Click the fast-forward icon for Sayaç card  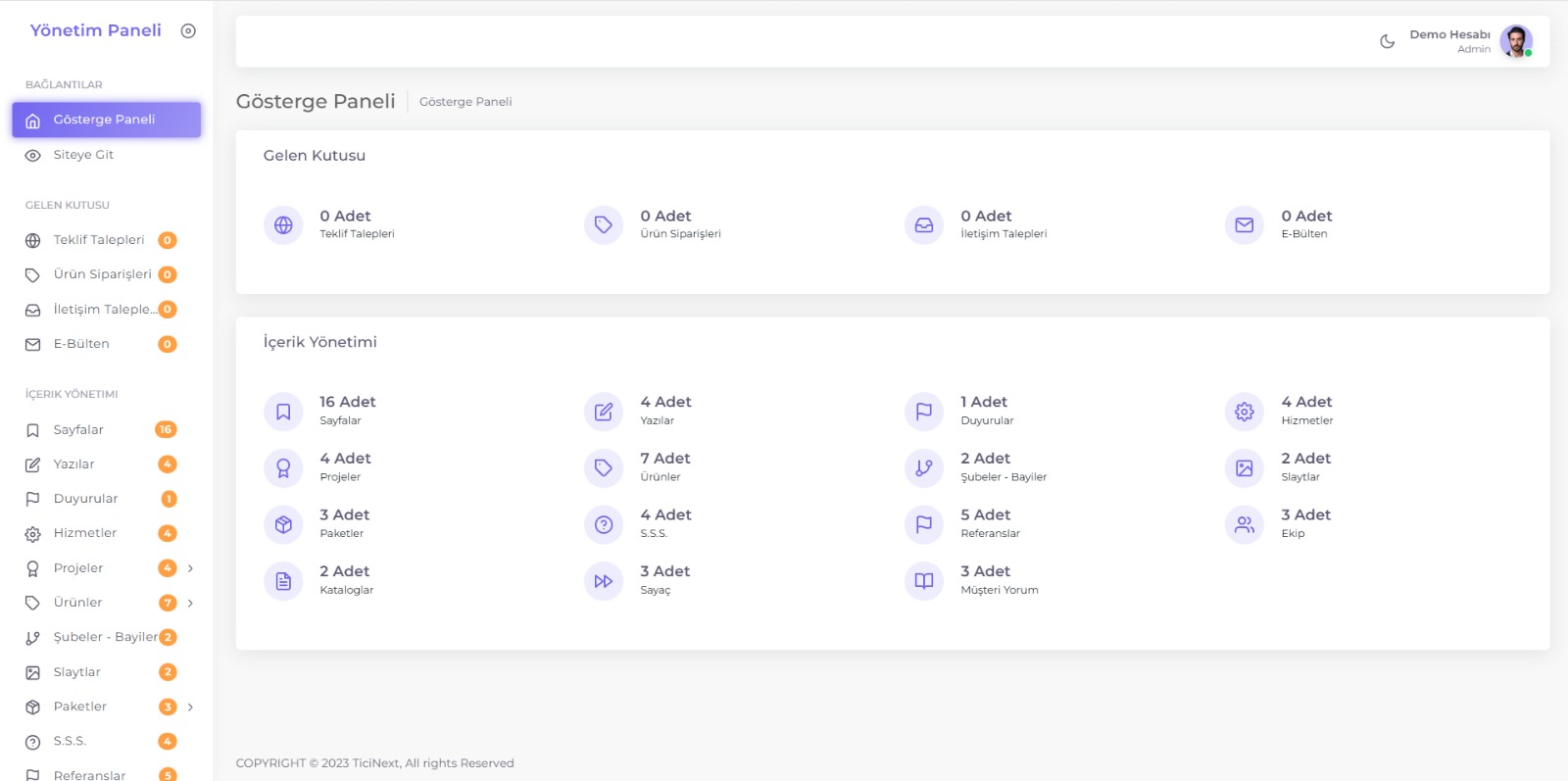pyautogui.click(x=604, y=581)
